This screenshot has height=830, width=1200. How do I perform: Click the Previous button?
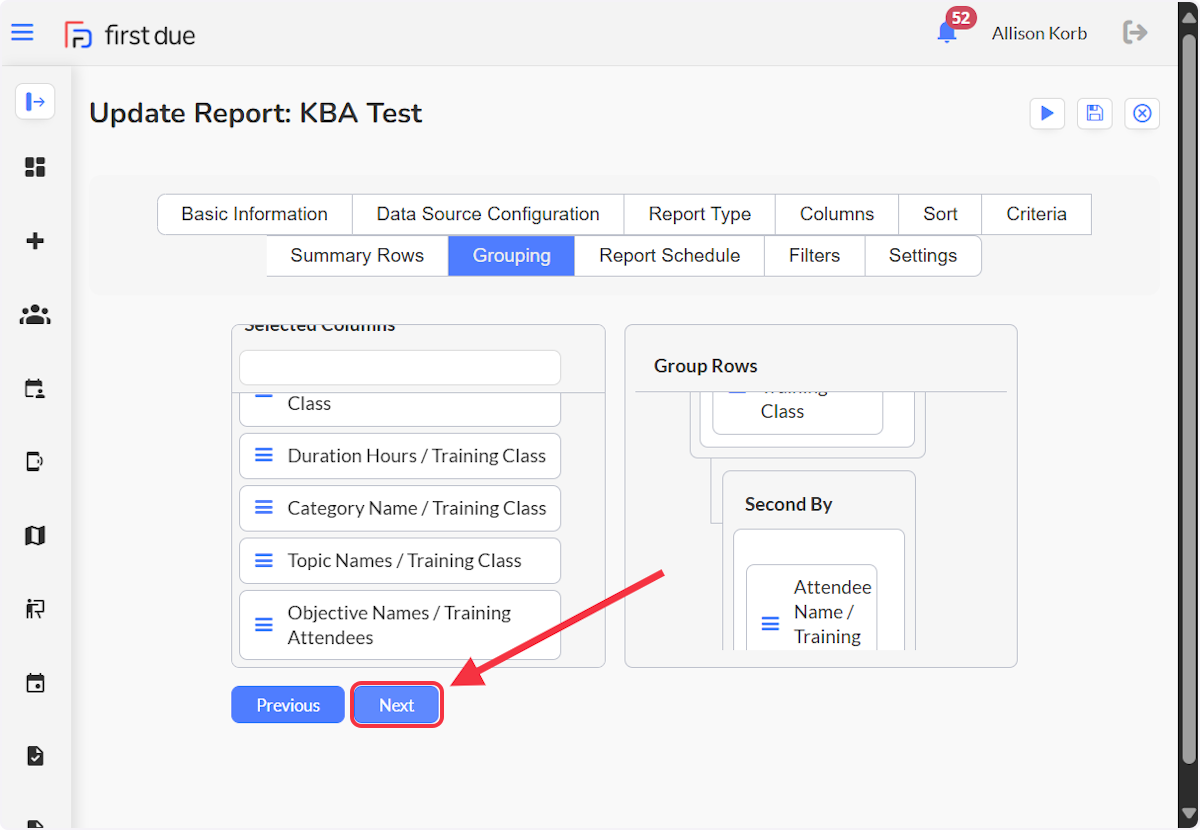pos(288,705)
